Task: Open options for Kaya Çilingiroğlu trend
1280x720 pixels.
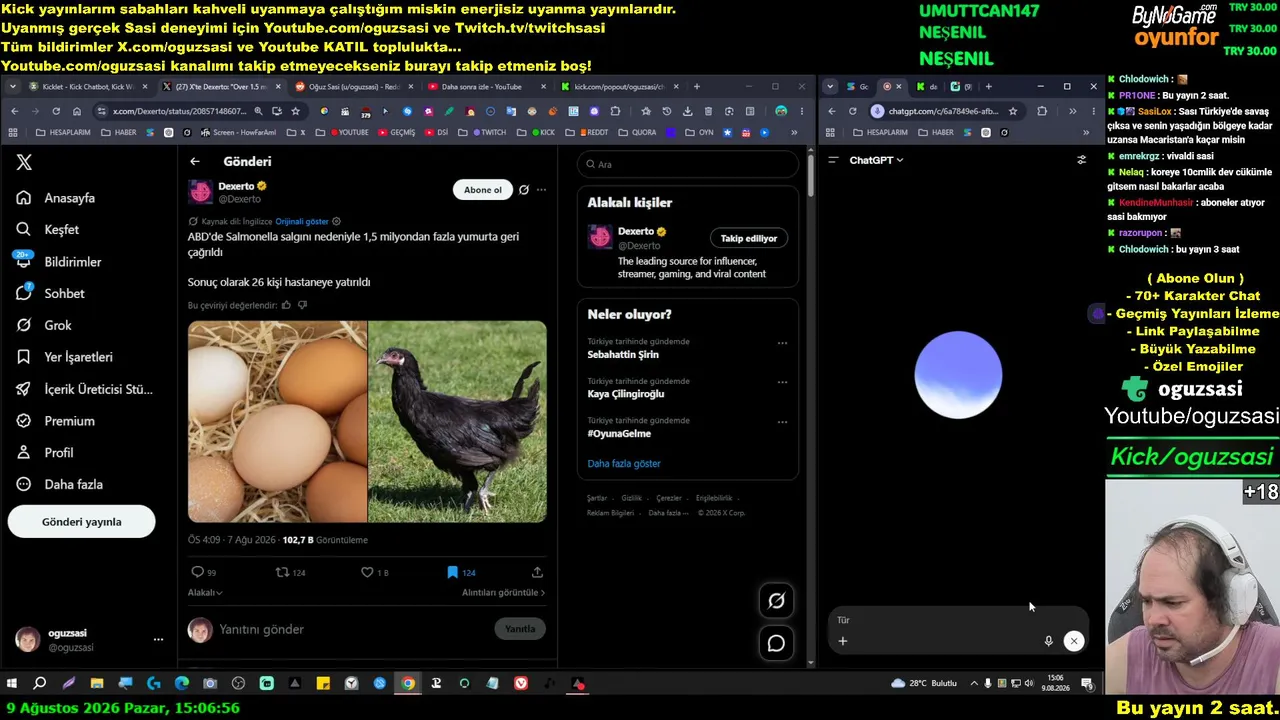Action: tap(782, 382)
